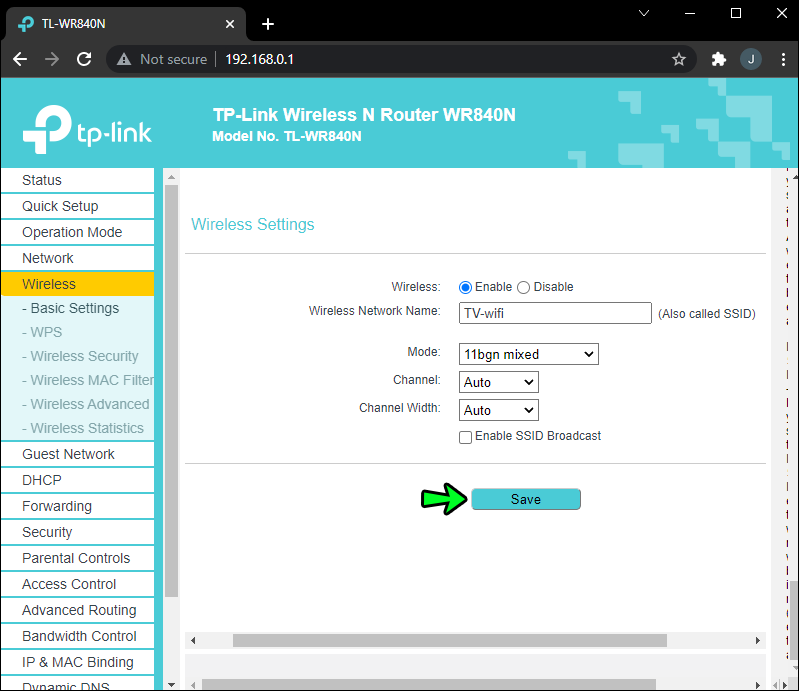Click the browser back arrow
This screenshot has width=799, height=691.
(x=20, y=59)
